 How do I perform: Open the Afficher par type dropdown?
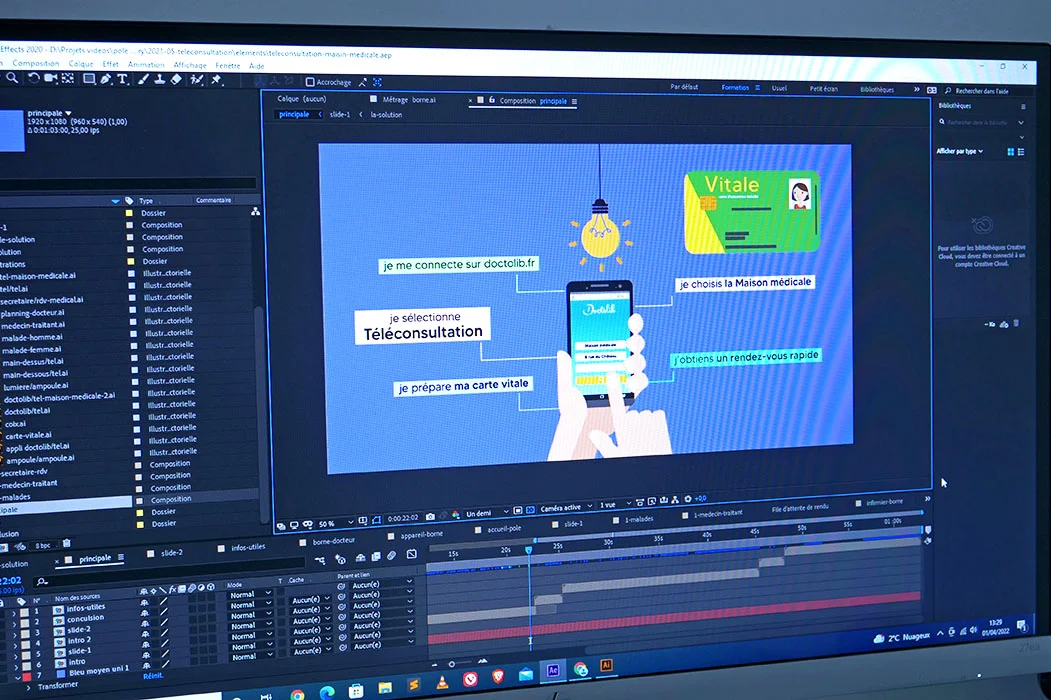click(959, 152)
